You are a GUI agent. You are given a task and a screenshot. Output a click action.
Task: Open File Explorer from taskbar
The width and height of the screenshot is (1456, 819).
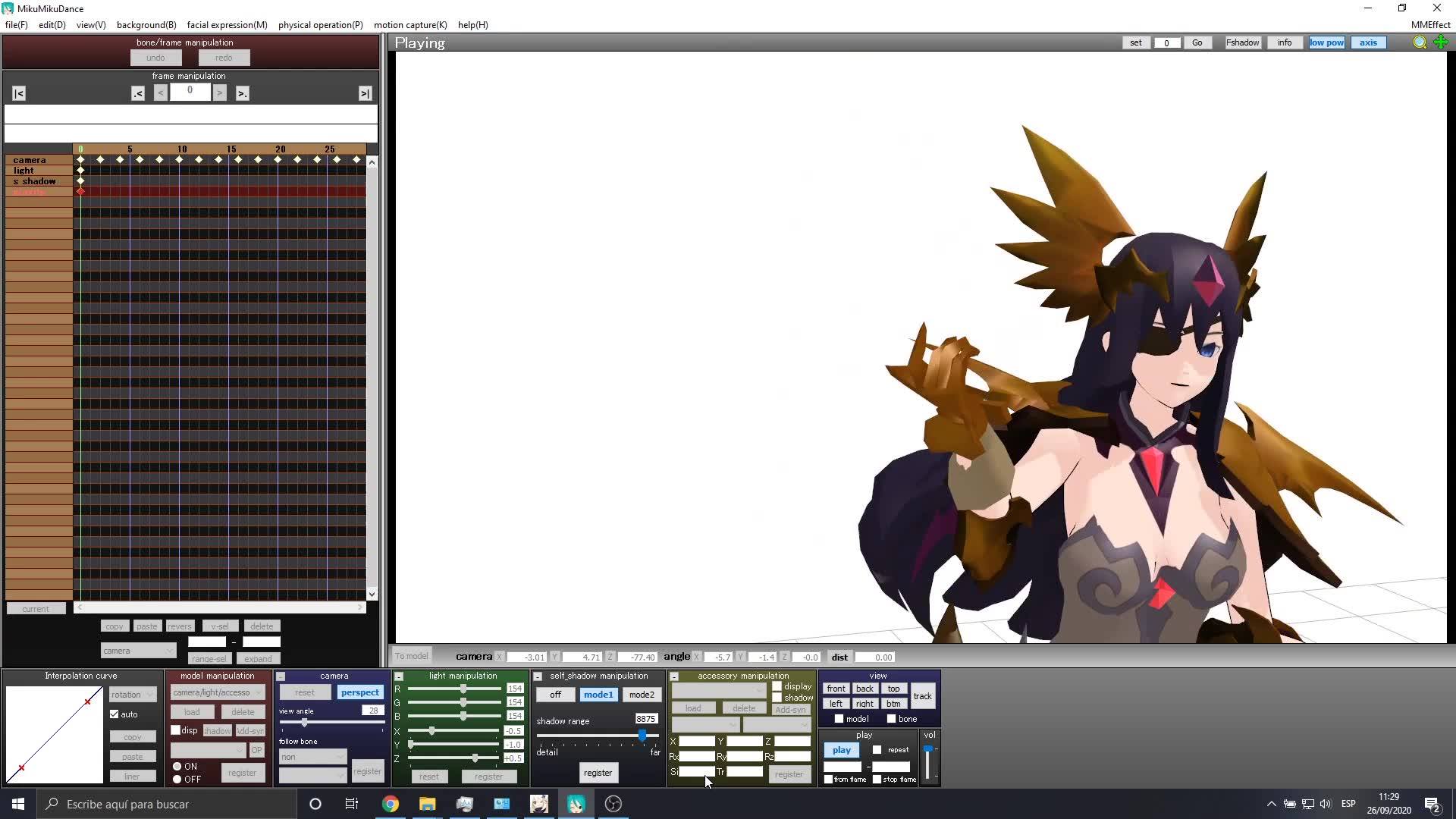point(428,804)
